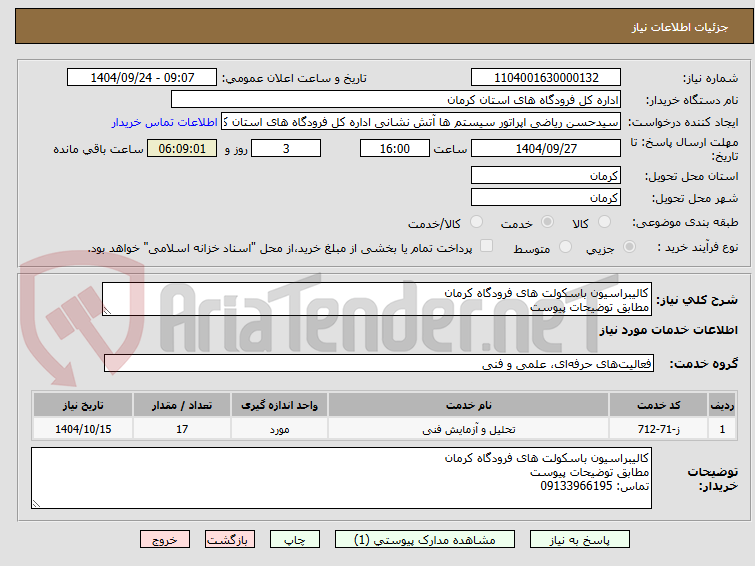The width and height of the screenshot is (755, 566).
Task: Click the buyer name field اداره کل فرودگاه های استان کرمان
Action: click(x=396, y=100)
